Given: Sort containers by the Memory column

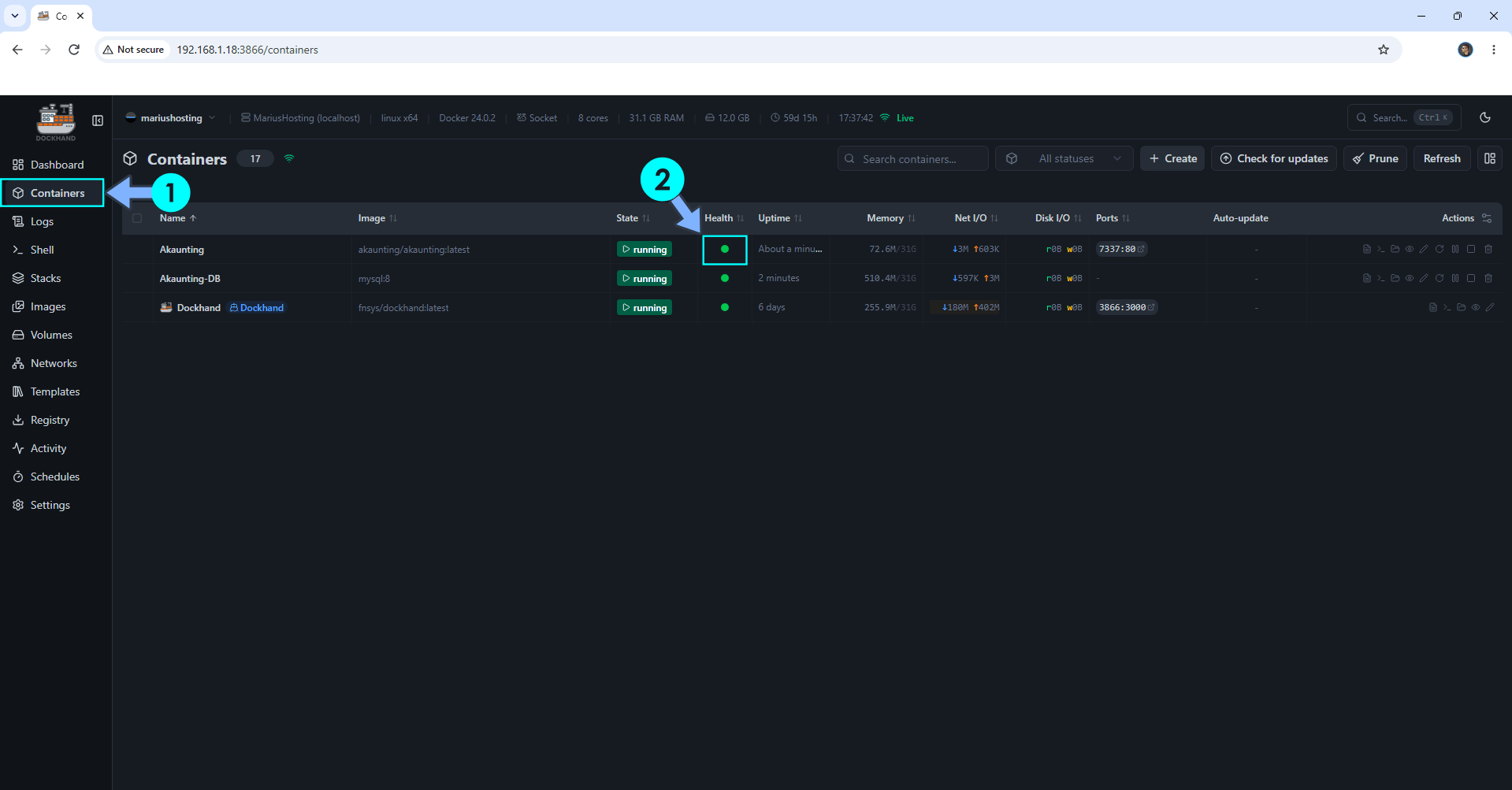Looking at the screenshot, I should (x=891, y=218).
